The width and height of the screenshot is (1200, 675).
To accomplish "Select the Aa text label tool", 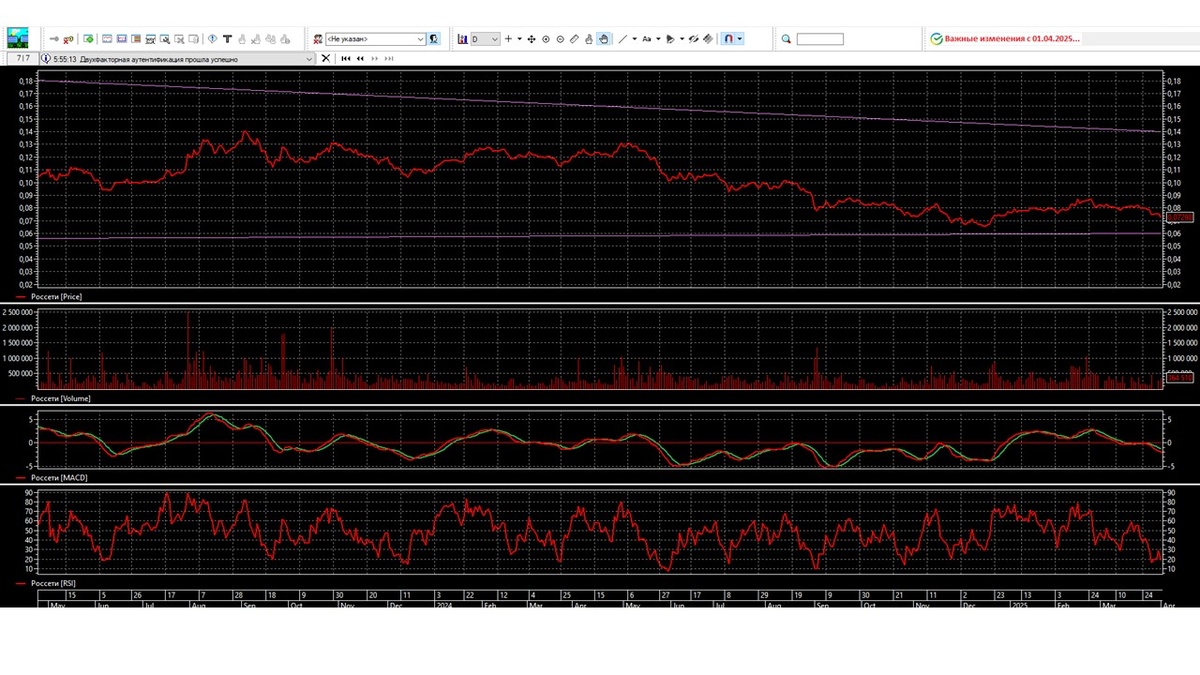I will [646, 39].
